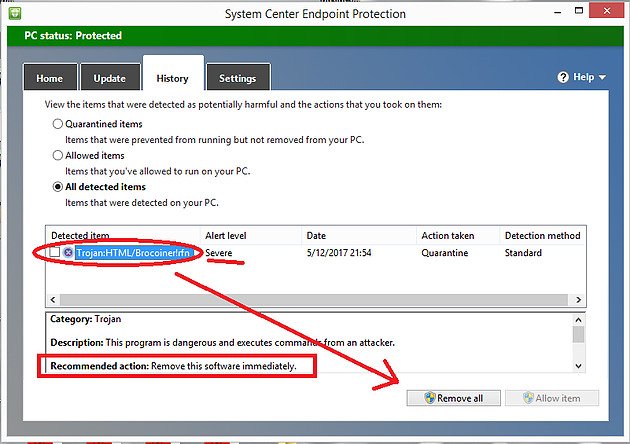Click the Remove all button
This screenshot has width=630, height=444.
pyautogui.click(x=454, y=398)
